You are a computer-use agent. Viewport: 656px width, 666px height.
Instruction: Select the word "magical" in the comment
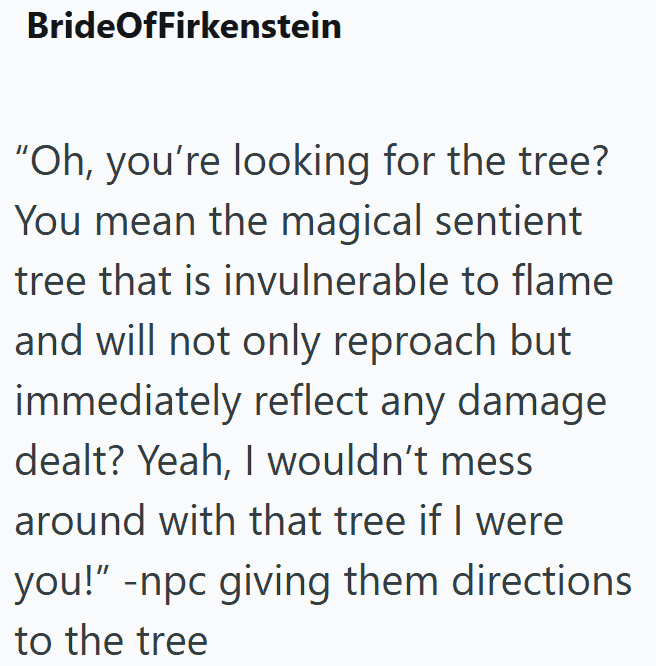[x=351, y=222]
